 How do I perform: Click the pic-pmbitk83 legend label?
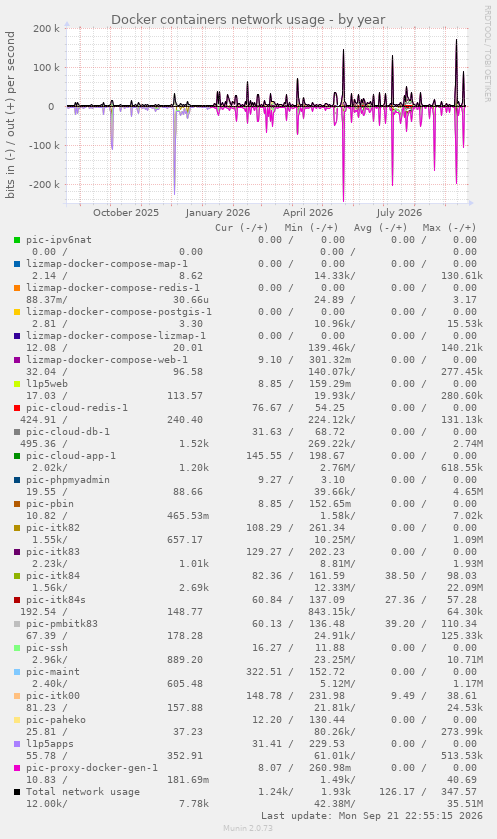(62, 624)
